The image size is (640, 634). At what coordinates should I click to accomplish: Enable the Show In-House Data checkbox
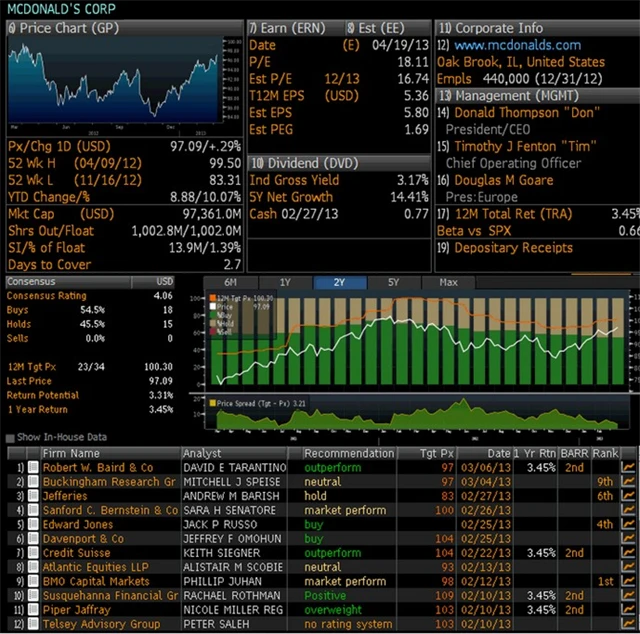pos(11,438)
